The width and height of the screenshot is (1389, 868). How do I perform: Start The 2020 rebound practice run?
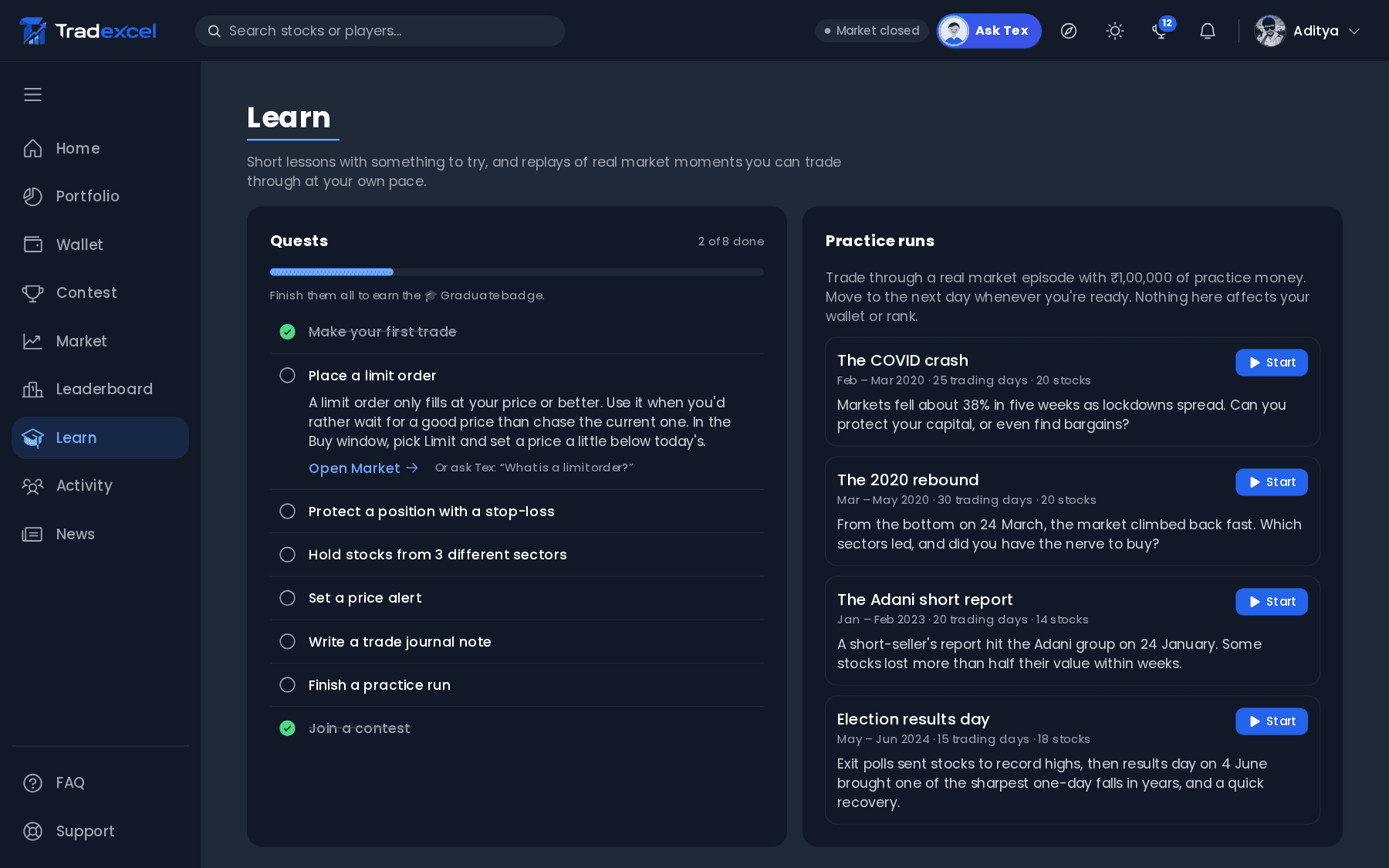1272,482
